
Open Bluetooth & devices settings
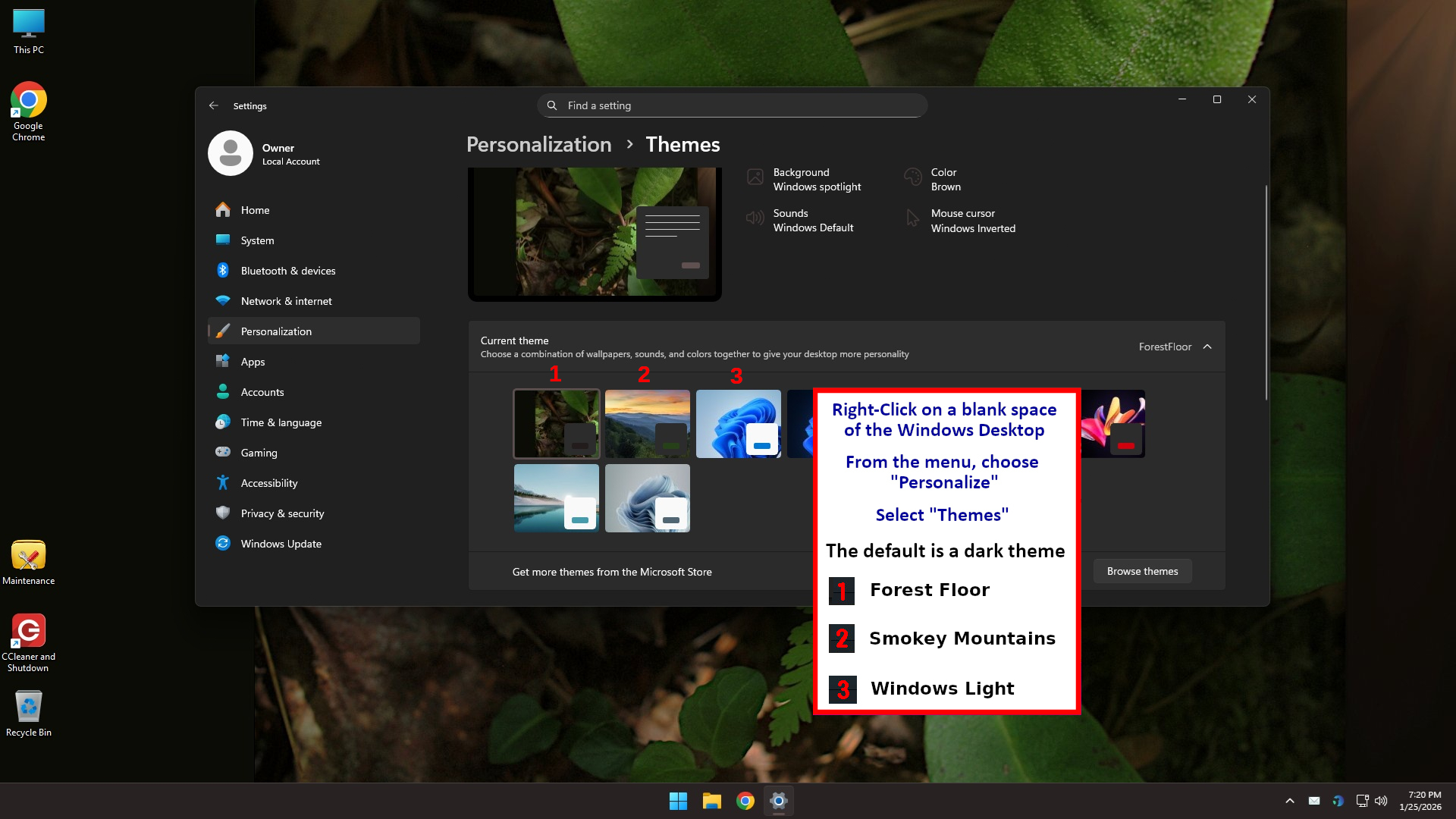point(287,271)
